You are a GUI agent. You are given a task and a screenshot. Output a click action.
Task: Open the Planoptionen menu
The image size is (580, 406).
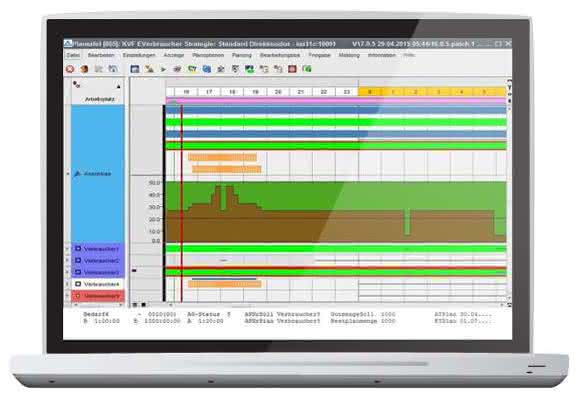pyautogui.click(x=208, y=55)
